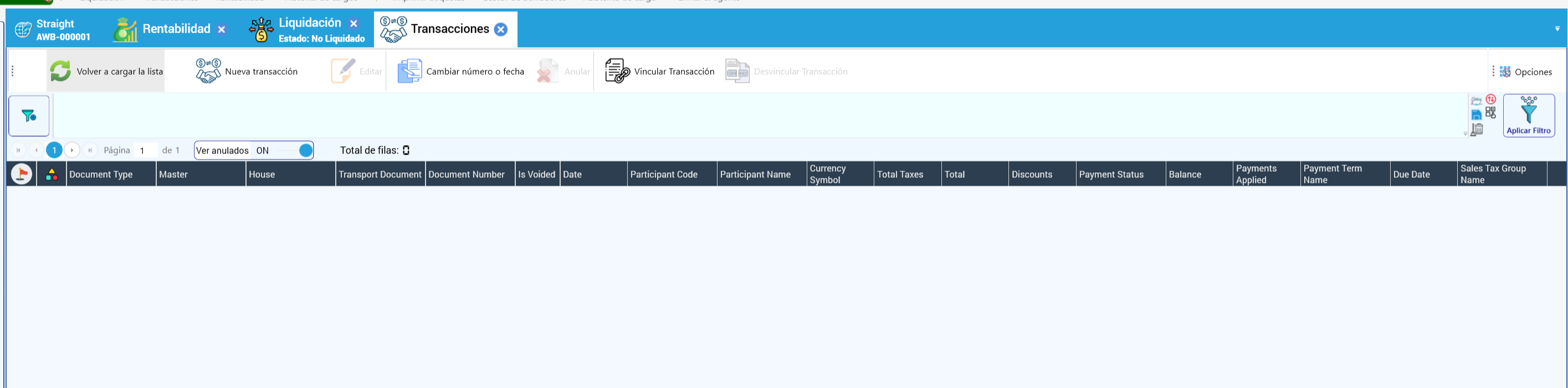1568x388 pixels.
Task: Expand the tab overflow arrow in blue bar
Action: 1557,29
